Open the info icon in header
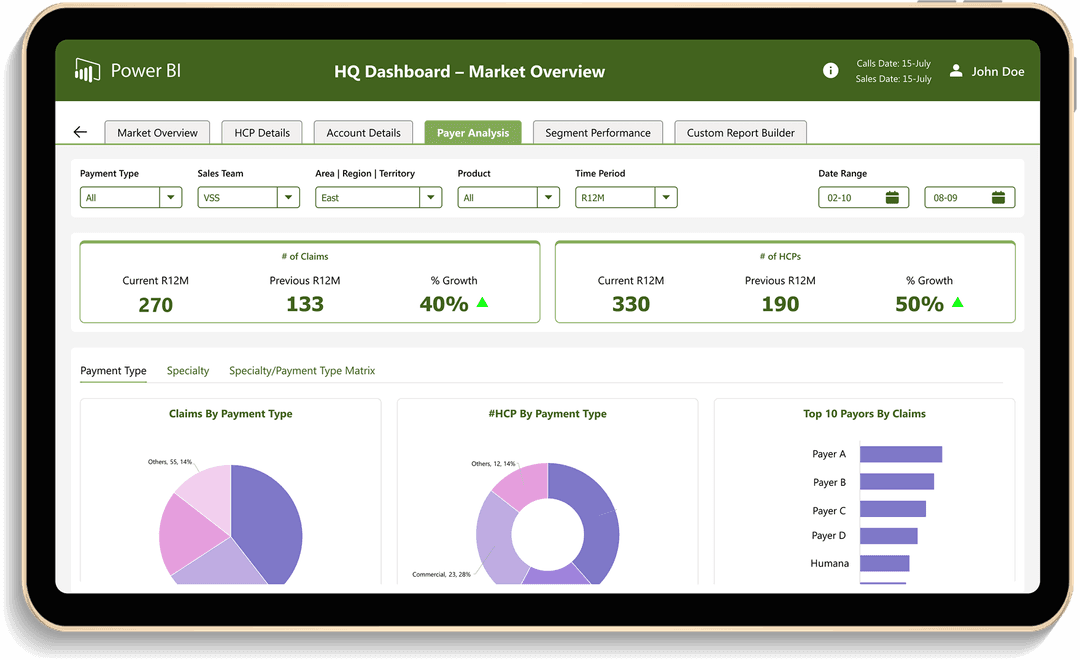 coord(830,70)
